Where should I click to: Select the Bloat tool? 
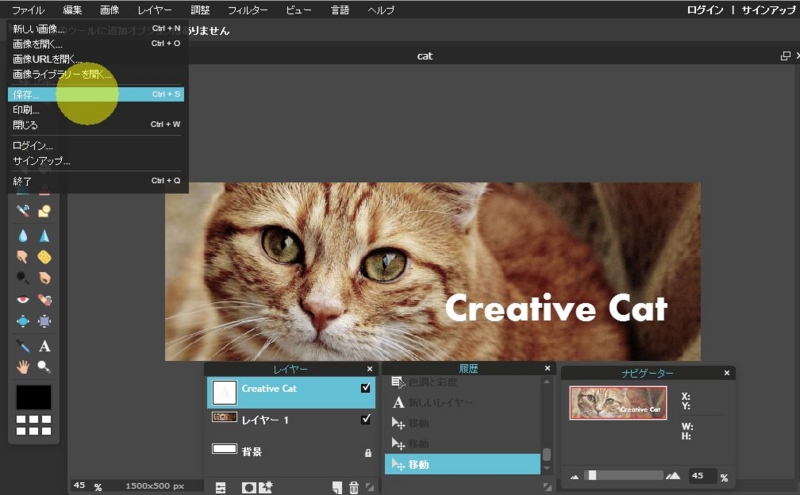click(x=23, y=321)
